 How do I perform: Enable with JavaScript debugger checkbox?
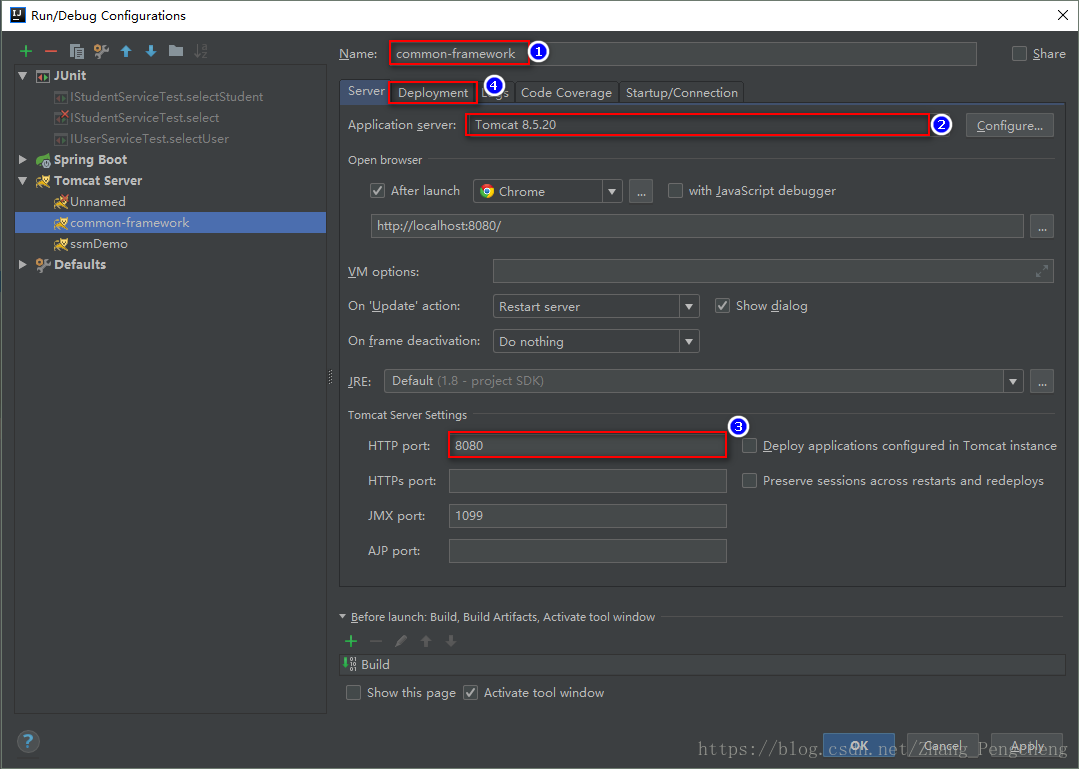coord(676,191)
